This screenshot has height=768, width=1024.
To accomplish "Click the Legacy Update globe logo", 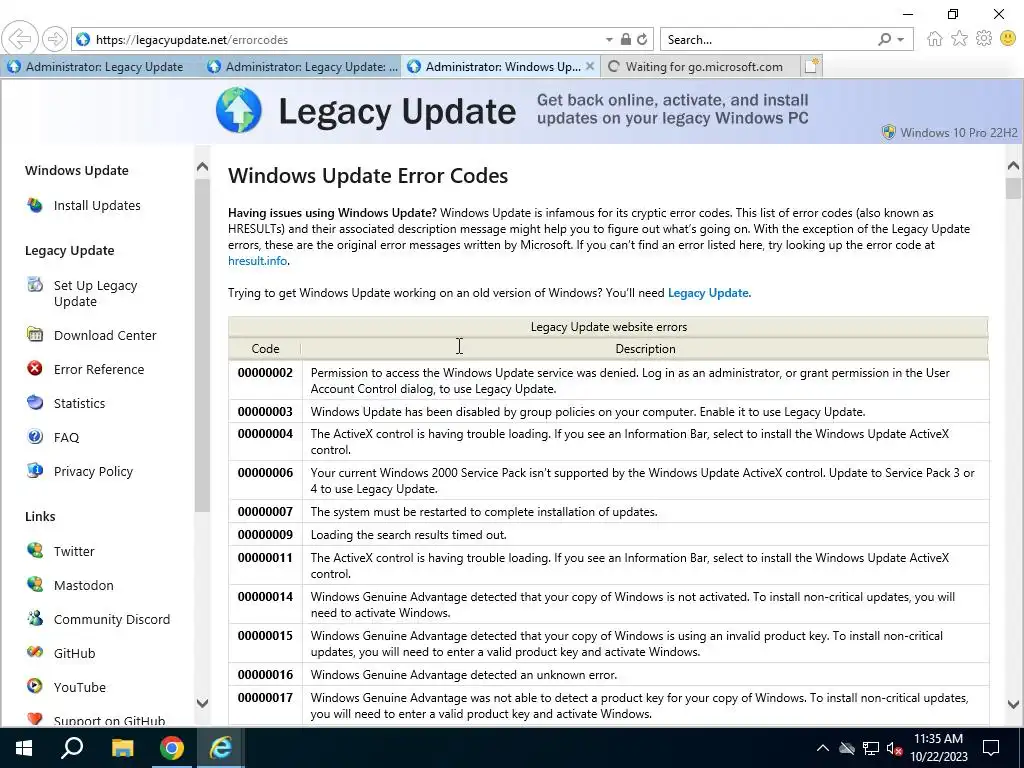I will (x=239, y=110).
